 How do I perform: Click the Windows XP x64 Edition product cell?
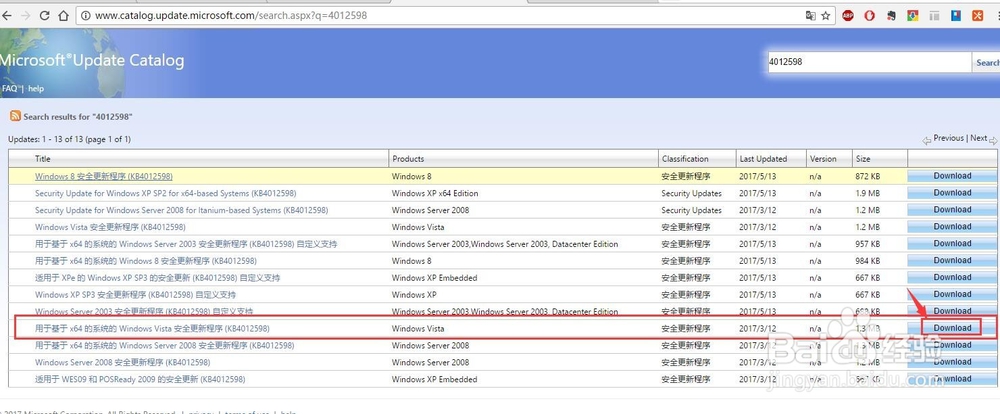435,193
